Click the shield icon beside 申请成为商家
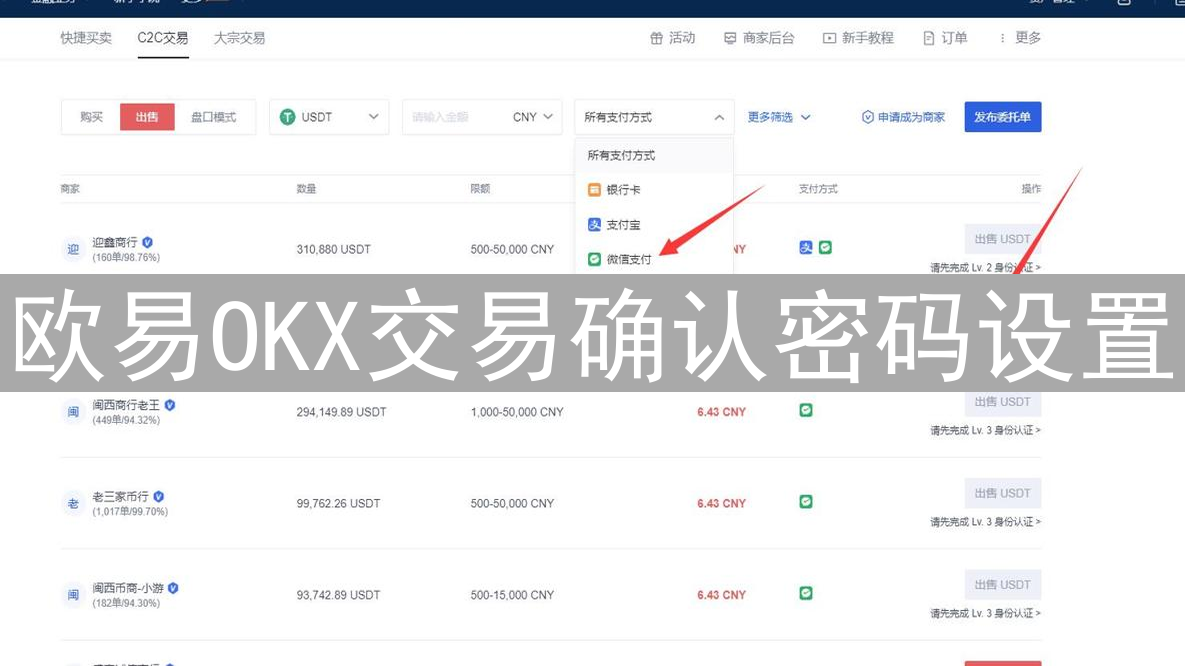The height and width of the screenshot is (666, 1185). click(x=868, y=117)
